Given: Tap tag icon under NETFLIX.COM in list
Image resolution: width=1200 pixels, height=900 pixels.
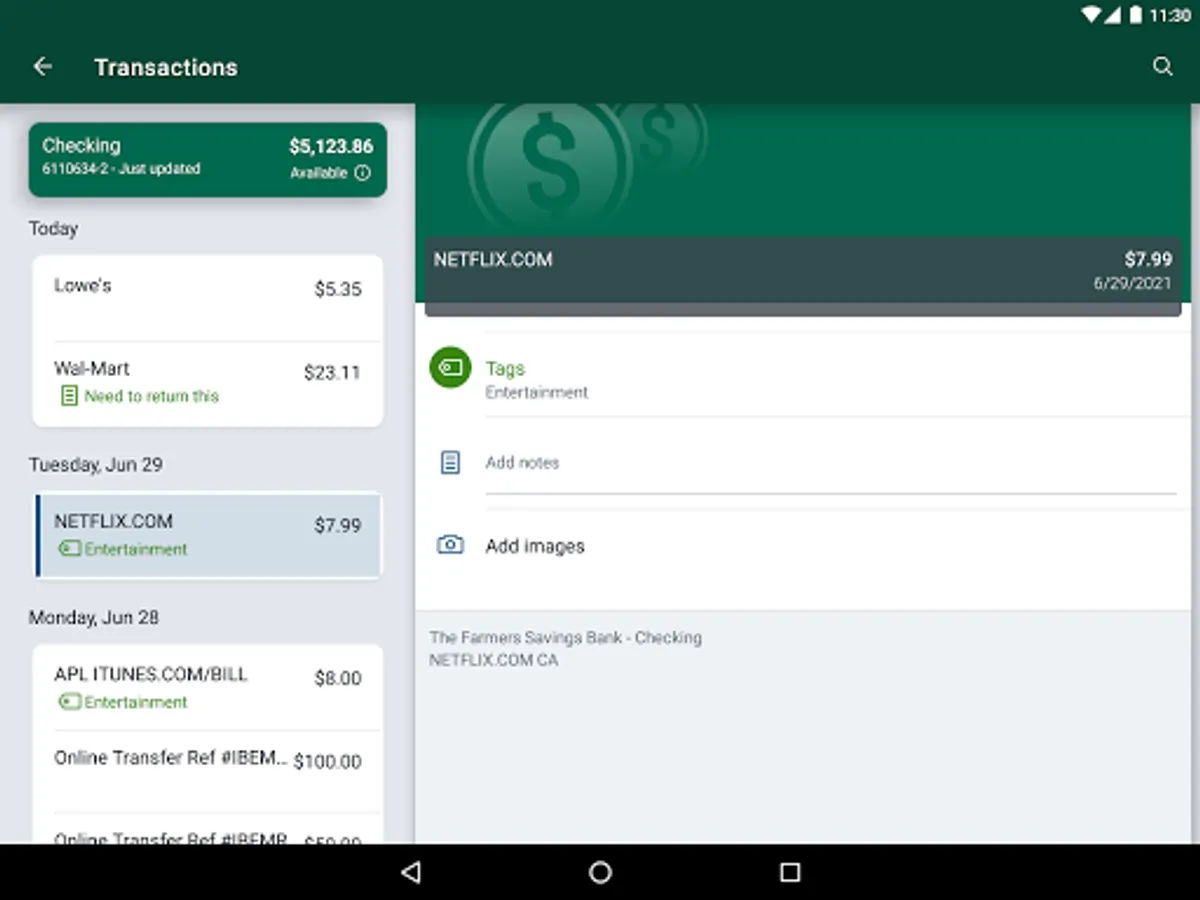Looking at the screenshot, I should (69, 549).
